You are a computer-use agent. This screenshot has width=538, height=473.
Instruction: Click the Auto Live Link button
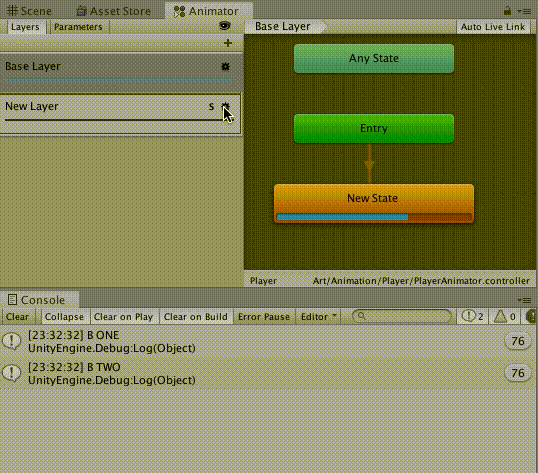pos(493,27)
